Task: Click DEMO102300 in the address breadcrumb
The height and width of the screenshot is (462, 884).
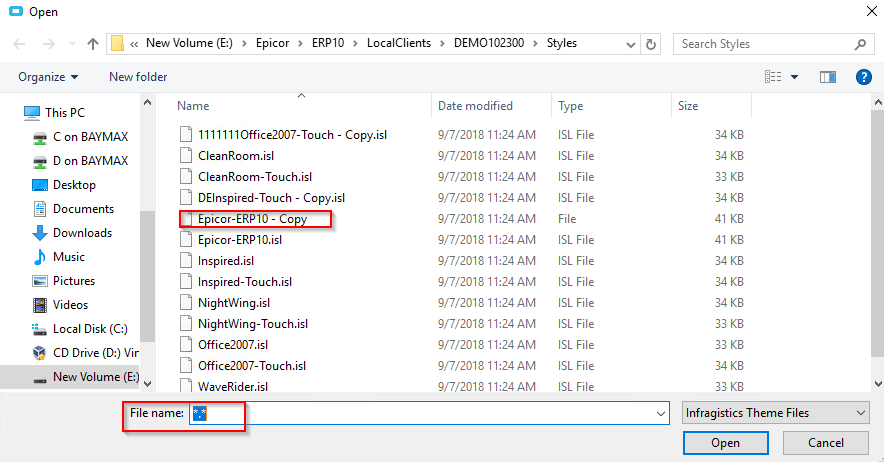Action: point(489,43)
